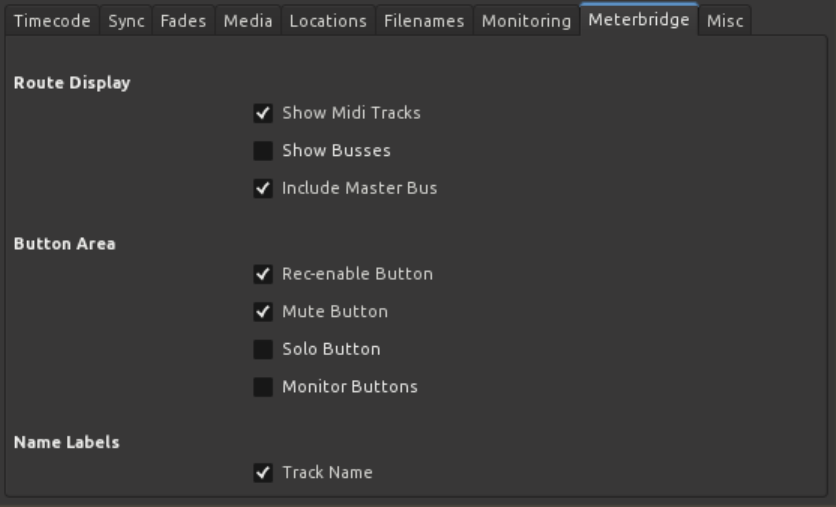Click the active Meterbridge tab
Image resolution: width=836 pixels, height=507 pixels.
tap(639, 20)
